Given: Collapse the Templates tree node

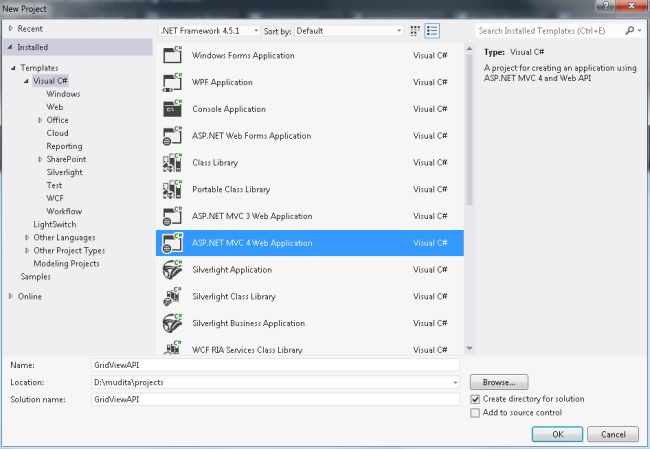Looking at the screenshot, I should pos(13,68).
